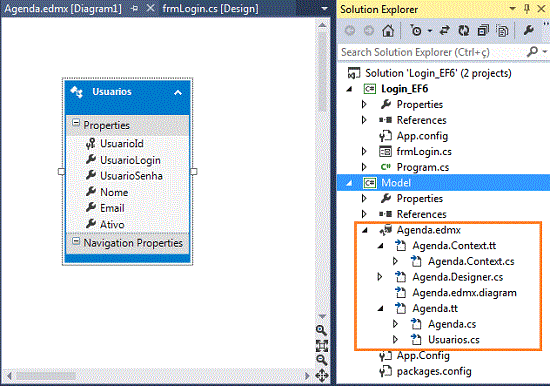Viewport: 550px width, 386px height.
Task: Expand the frmLogin.cs tree node
Action: click(x=364, y=152)
